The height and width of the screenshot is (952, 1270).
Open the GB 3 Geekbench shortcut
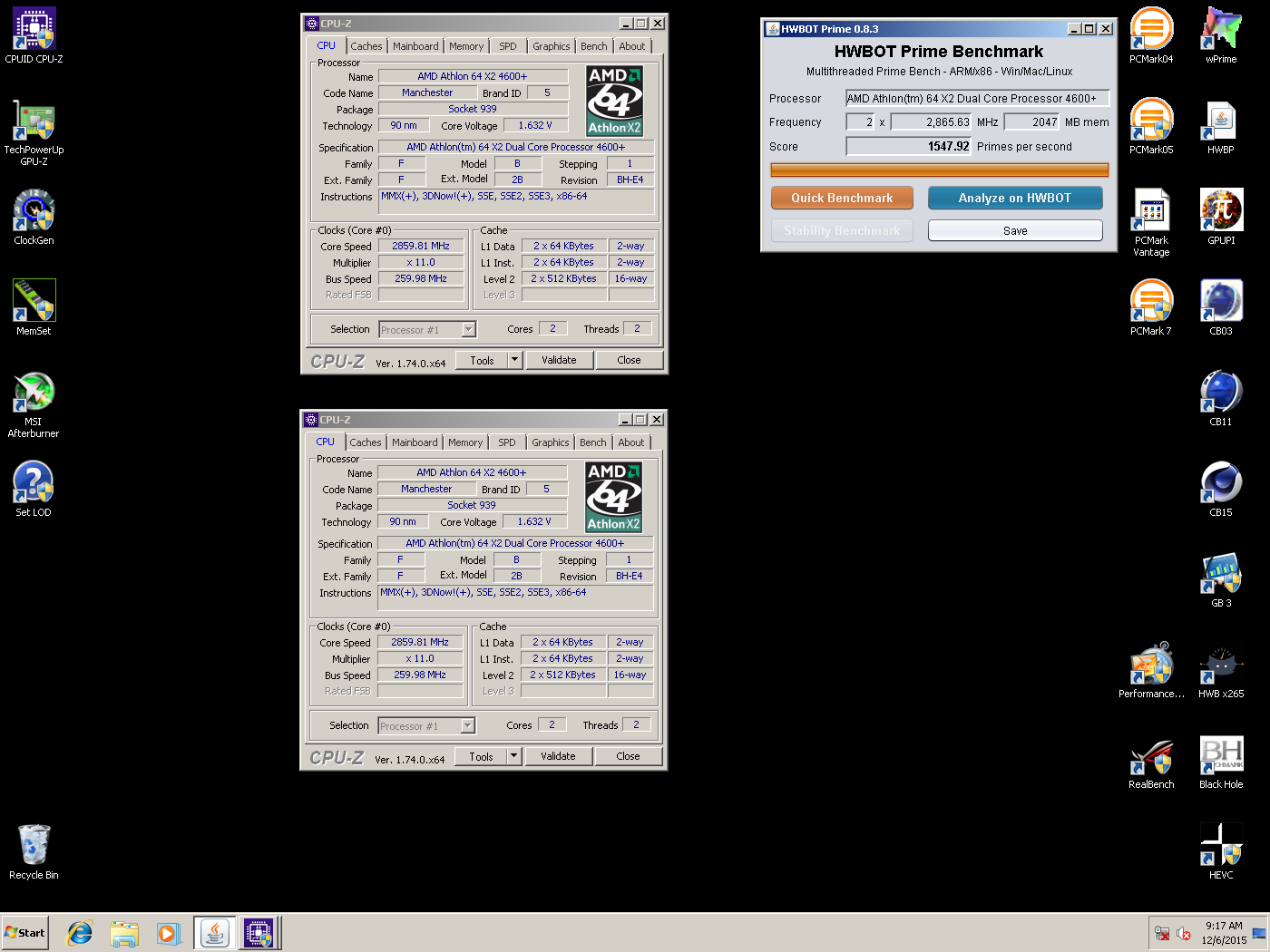(x=1221, y=580)
